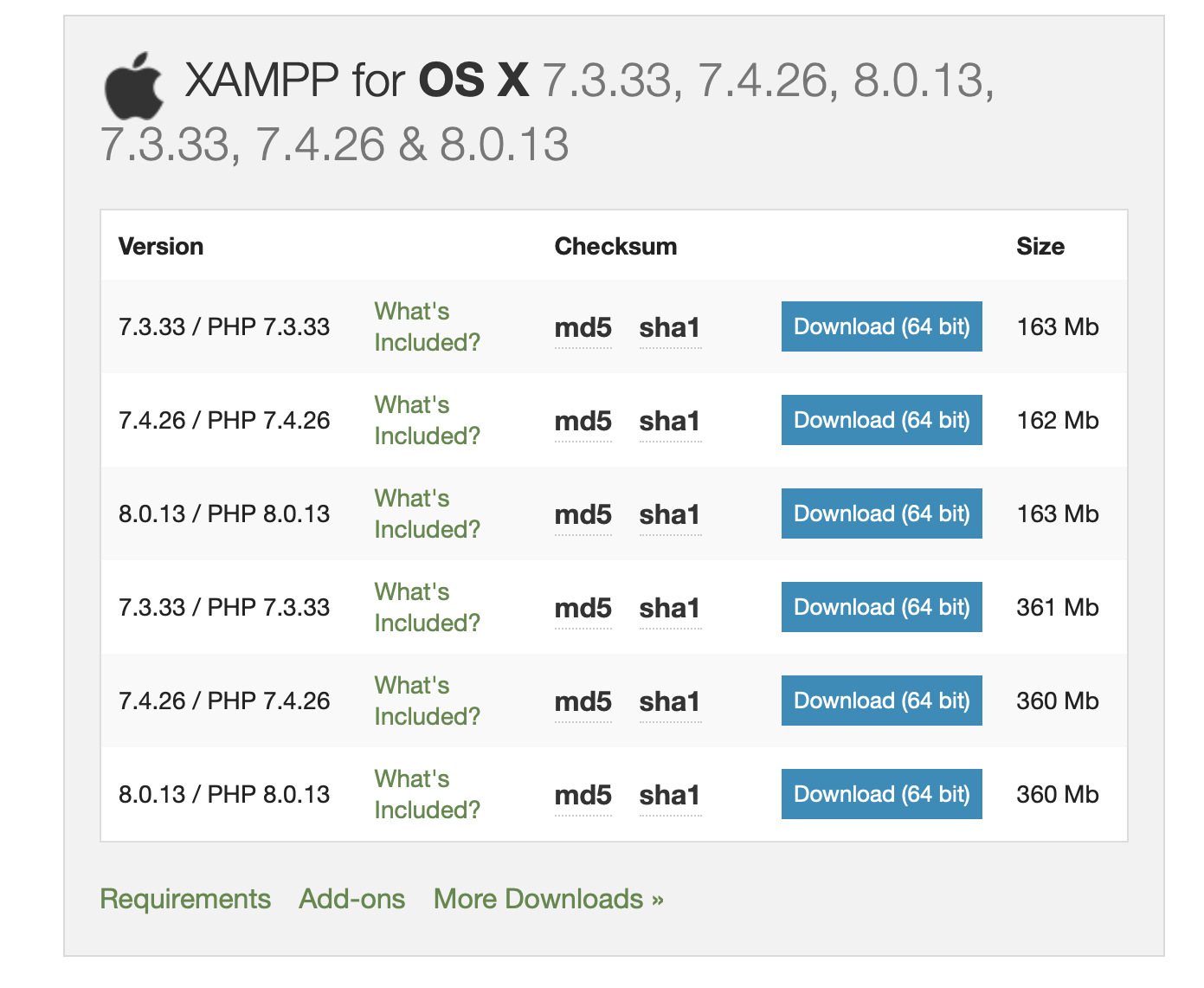Image resolution: width=1204 pixels, height=988 pixels.
Task: Show md5 checksum for 7.4.26 360 Mb row
Action: [x=583, y=702]
